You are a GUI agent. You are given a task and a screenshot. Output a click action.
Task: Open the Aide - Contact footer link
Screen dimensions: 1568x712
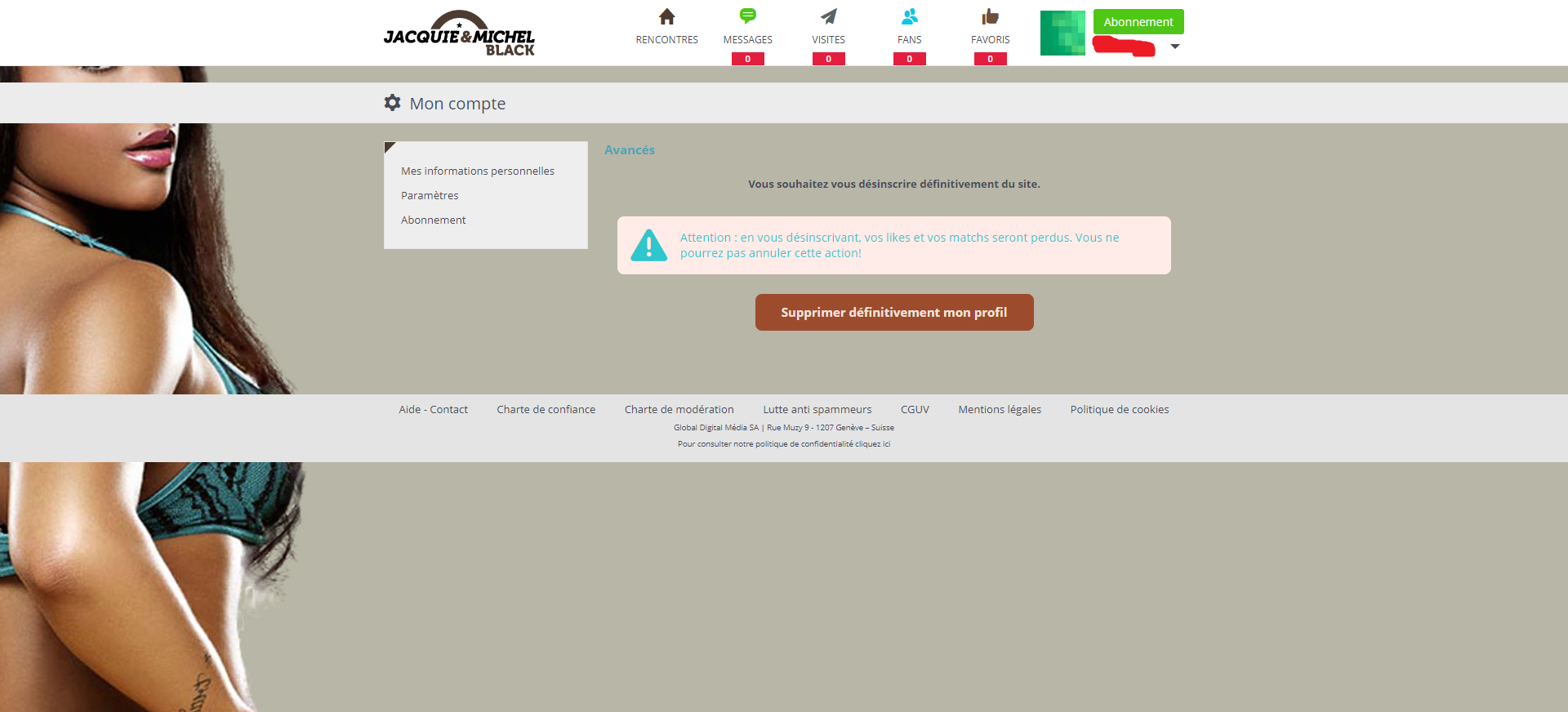433,410
